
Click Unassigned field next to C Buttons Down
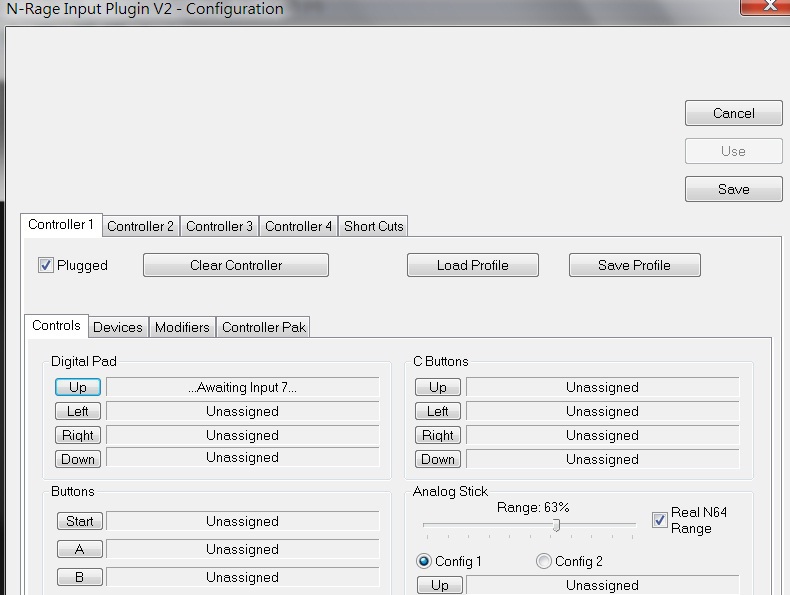pos(603,459)
